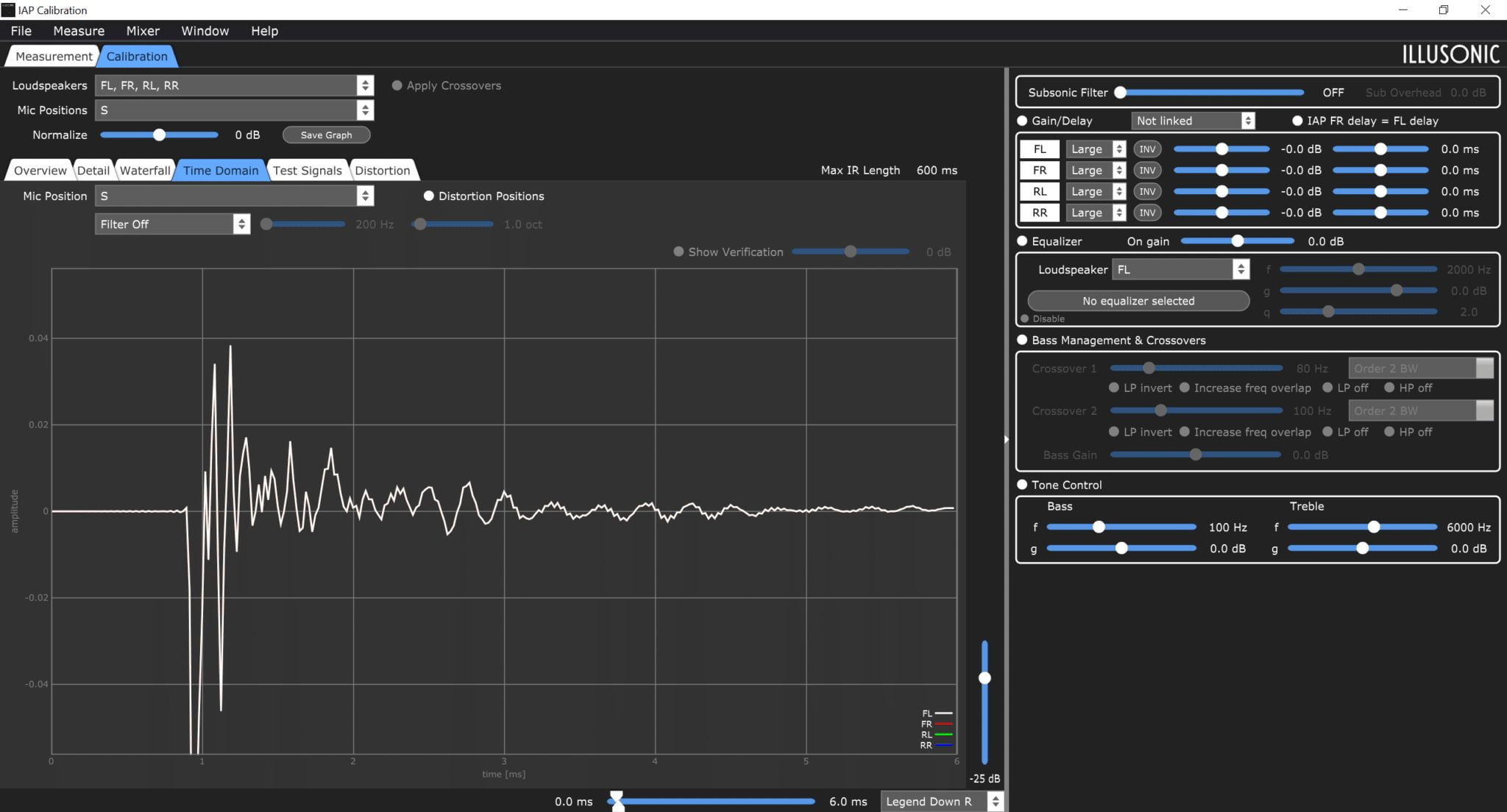Screen dimensions: 1507x812
Task: Adjust the Bass frequency slider
Action: 1121,527
